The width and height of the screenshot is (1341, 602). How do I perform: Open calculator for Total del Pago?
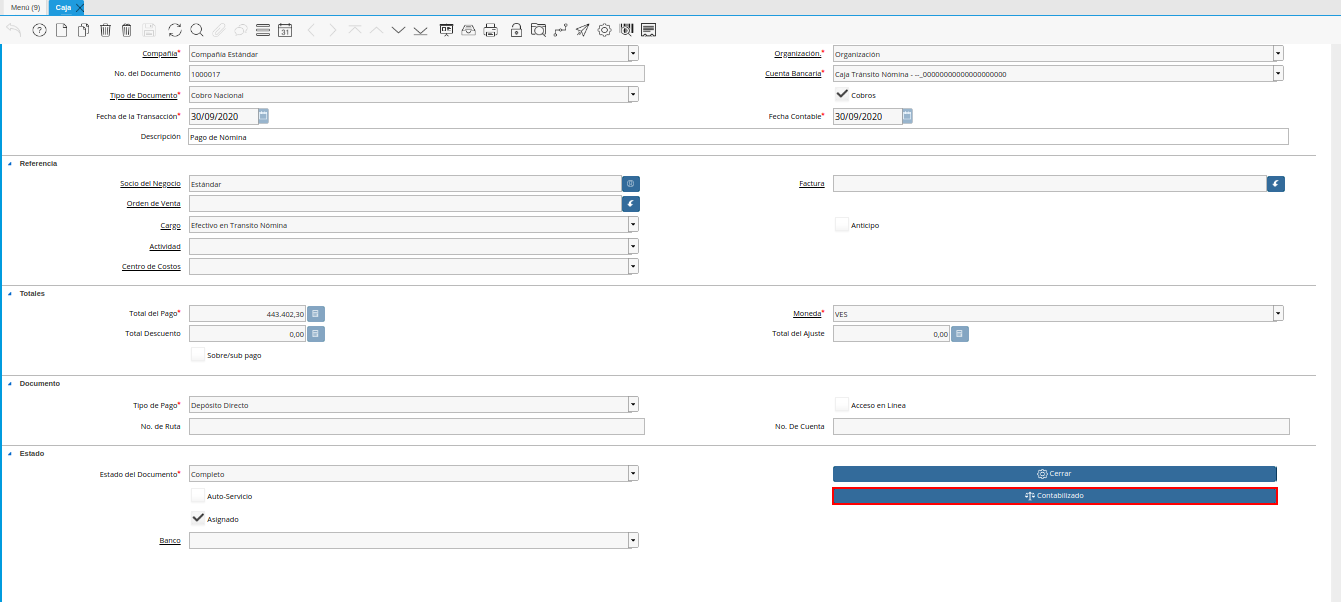(315, 314)
